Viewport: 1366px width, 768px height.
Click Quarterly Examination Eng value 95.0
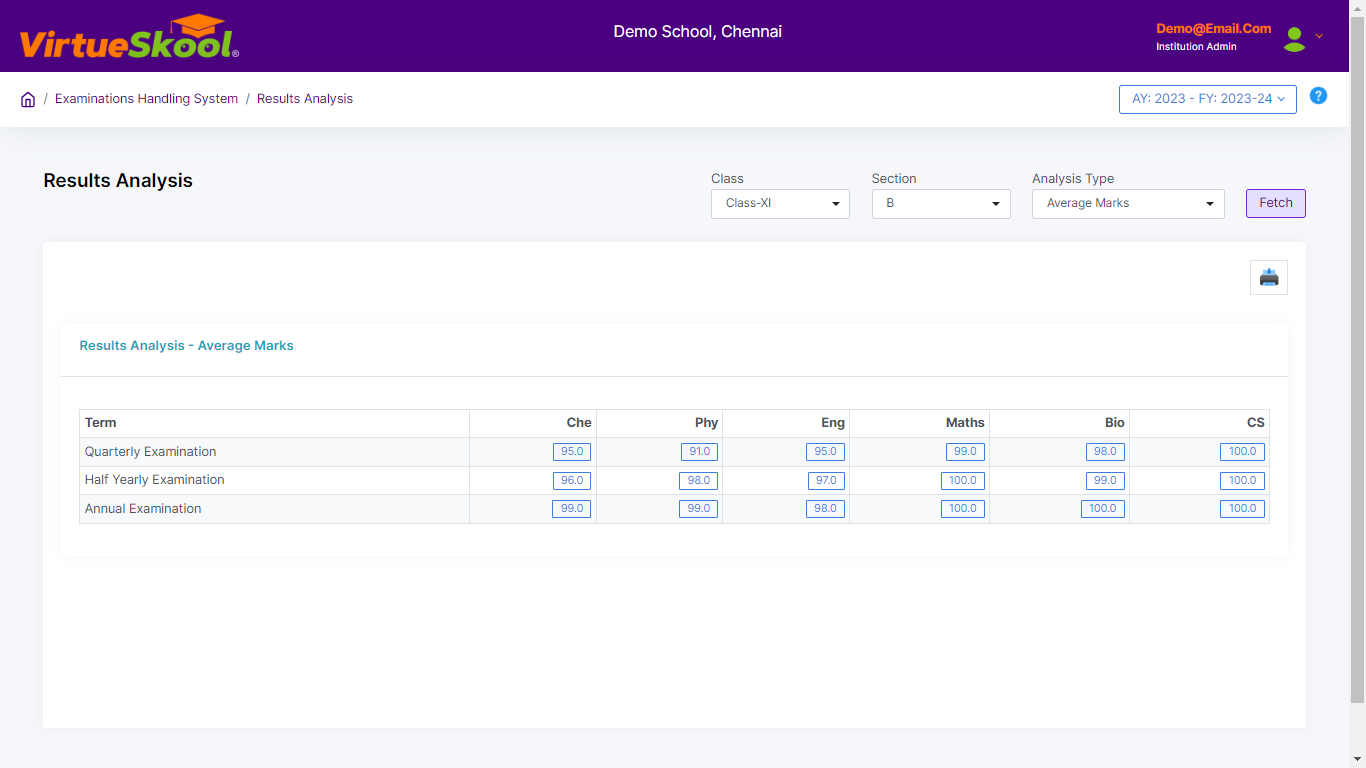tap(826, 452)
